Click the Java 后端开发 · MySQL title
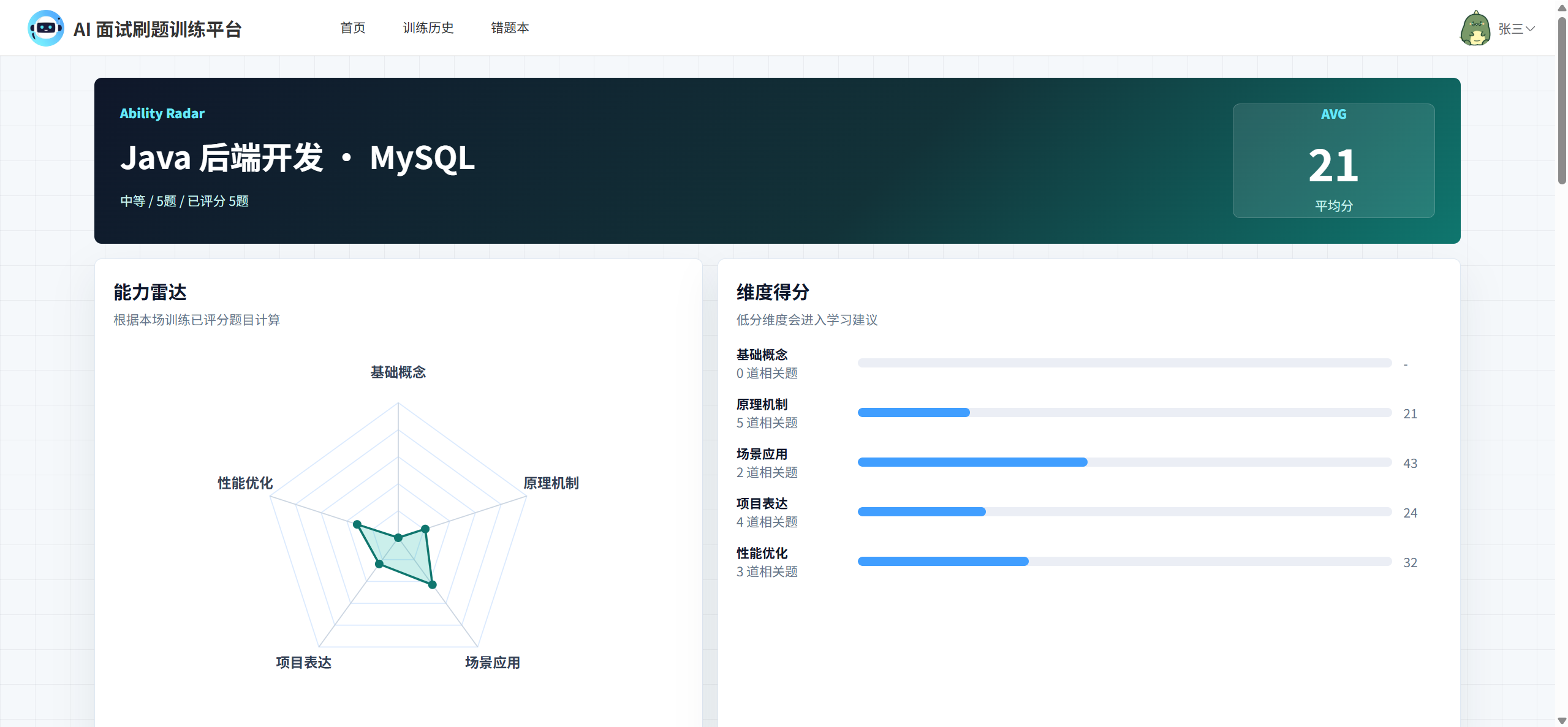Screen dimensions: 1568x727 [298, 159]
